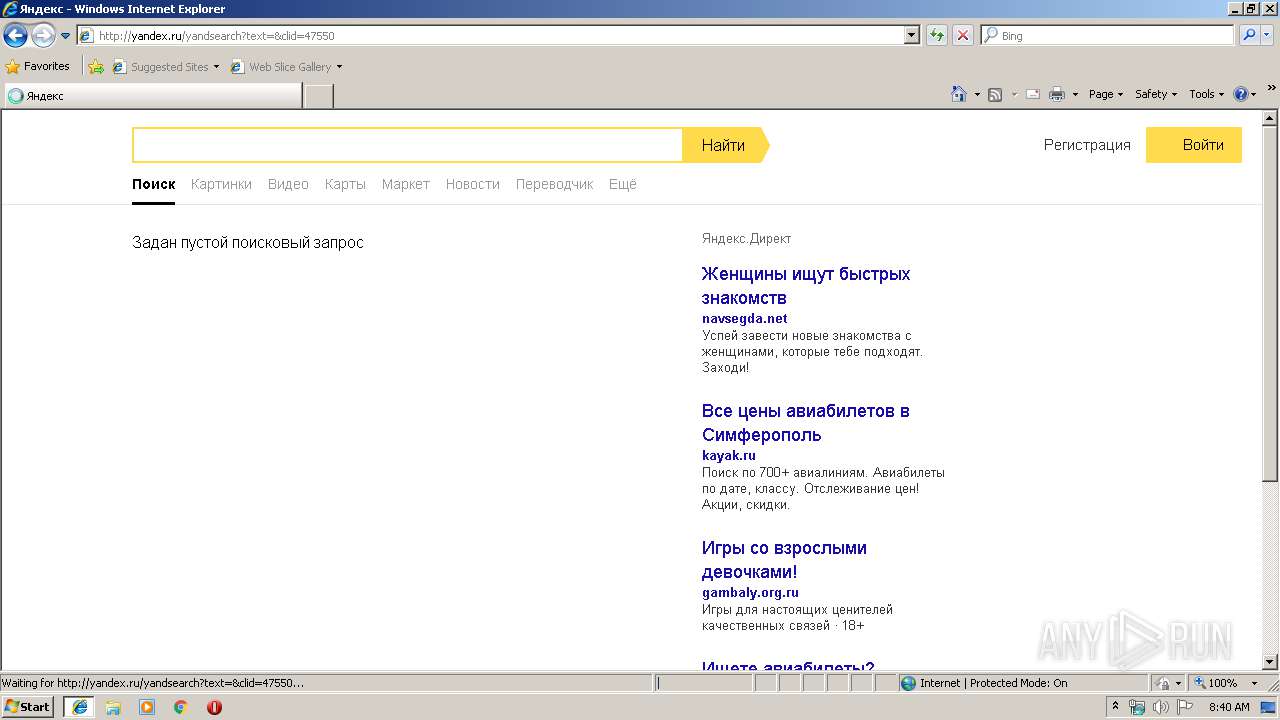Expand the address bar history dropdown
1280x720 pixels.
tap(911, 36)
